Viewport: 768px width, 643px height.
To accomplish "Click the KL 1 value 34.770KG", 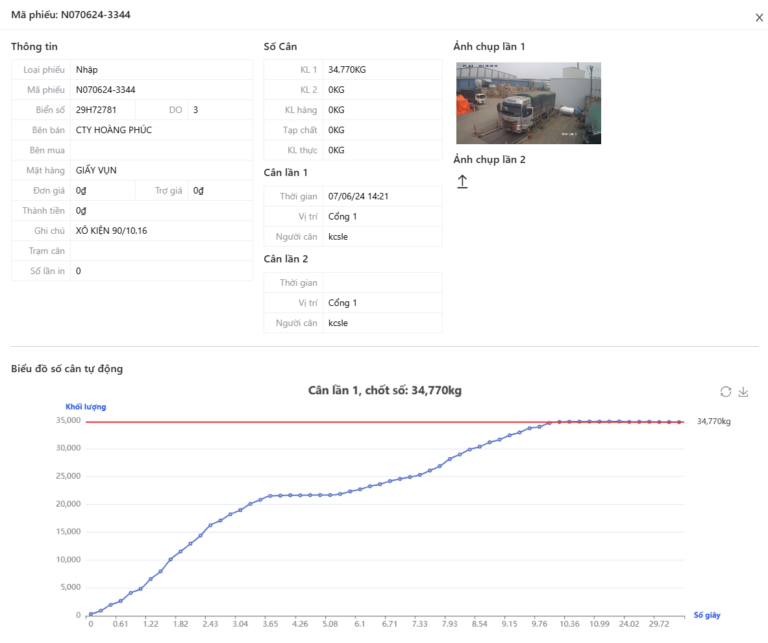I will click(x=381, y=69).
